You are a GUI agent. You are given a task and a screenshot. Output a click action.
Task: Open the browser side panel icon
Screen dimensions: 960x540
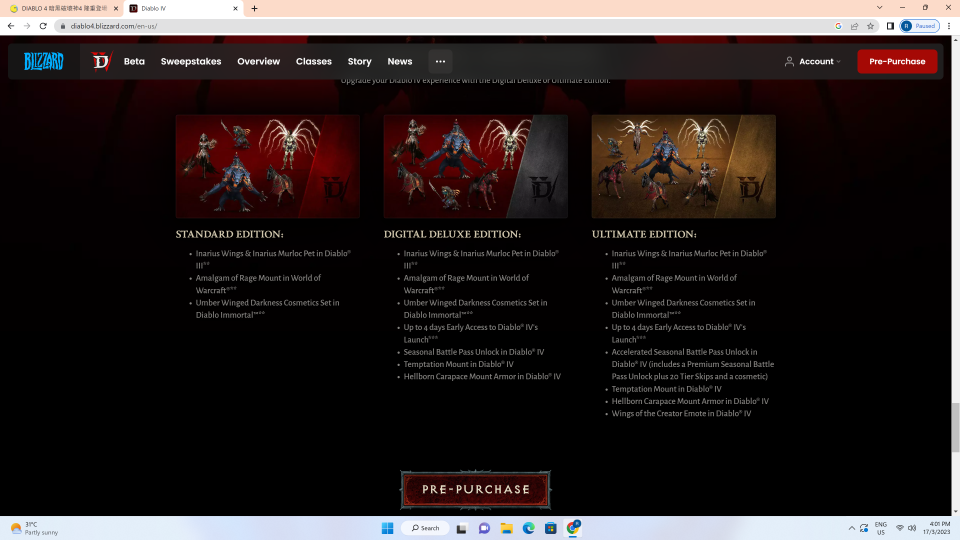(x=890, y=26)
